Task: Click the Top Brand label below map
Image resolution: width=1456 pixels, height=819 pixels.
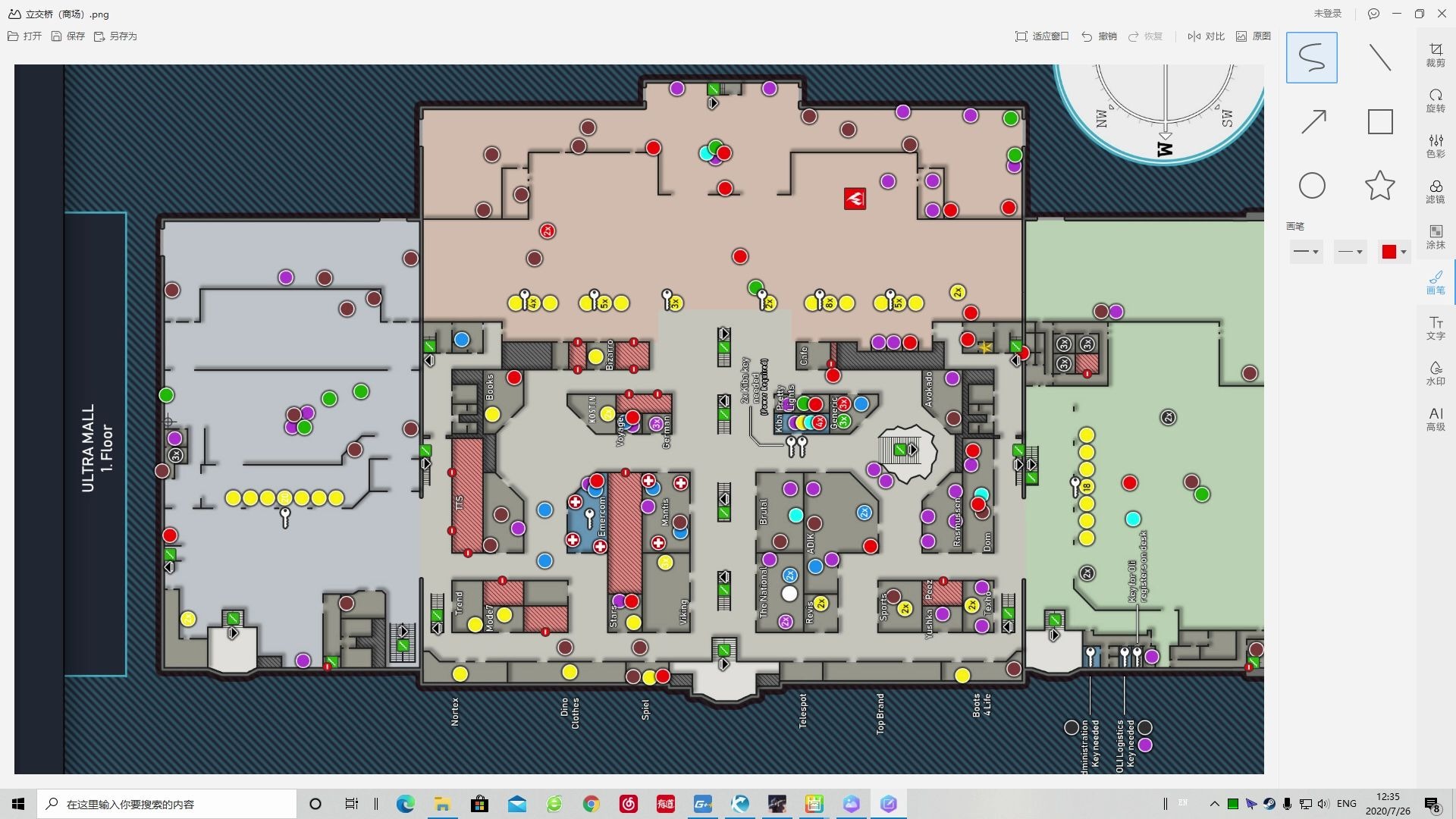Action: click(880, 714)
